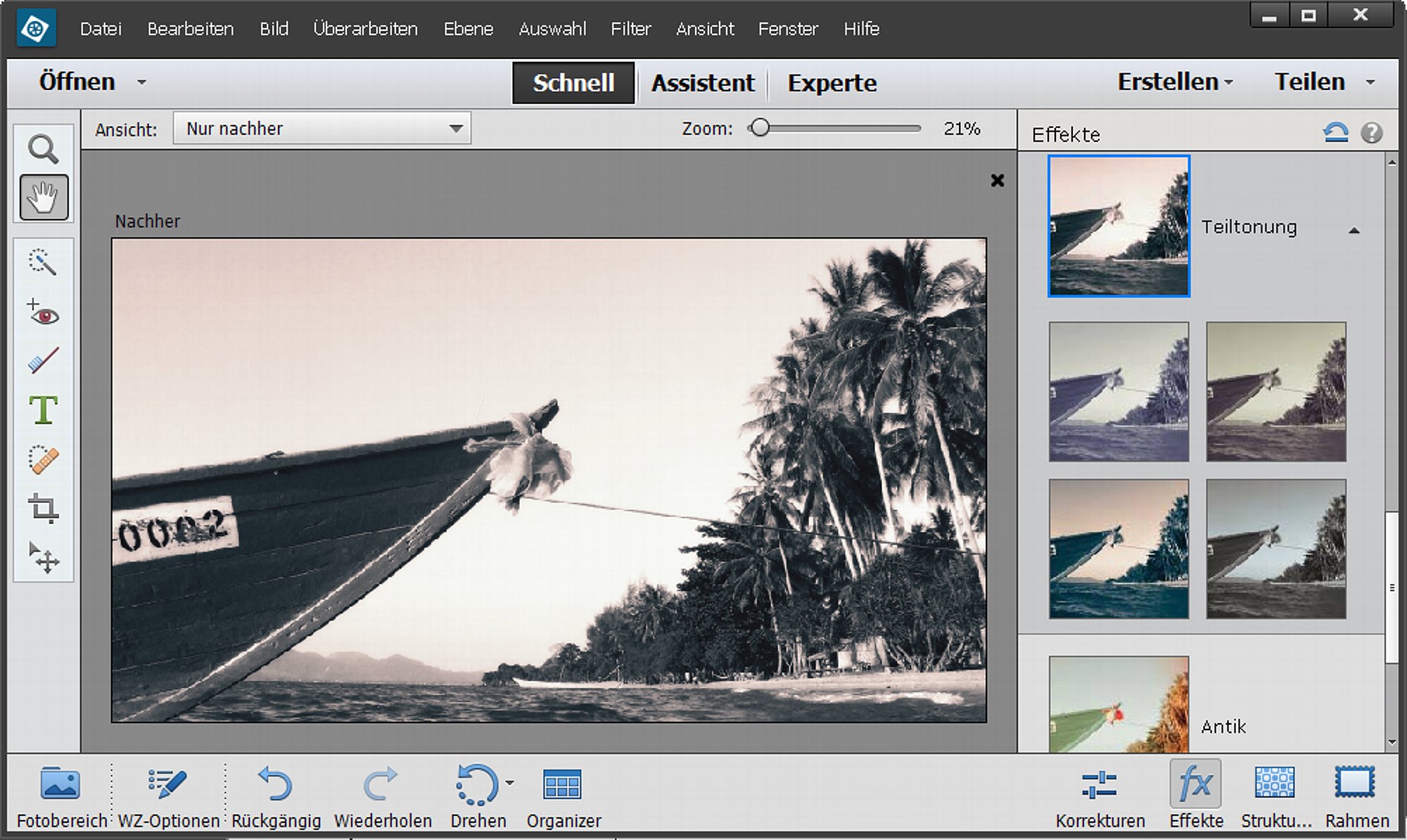Open the Ansicht 'Nur nachher' dropdown
Image resolution: width=1407 pixels, height=840 pixels.
tap(321, 129)
